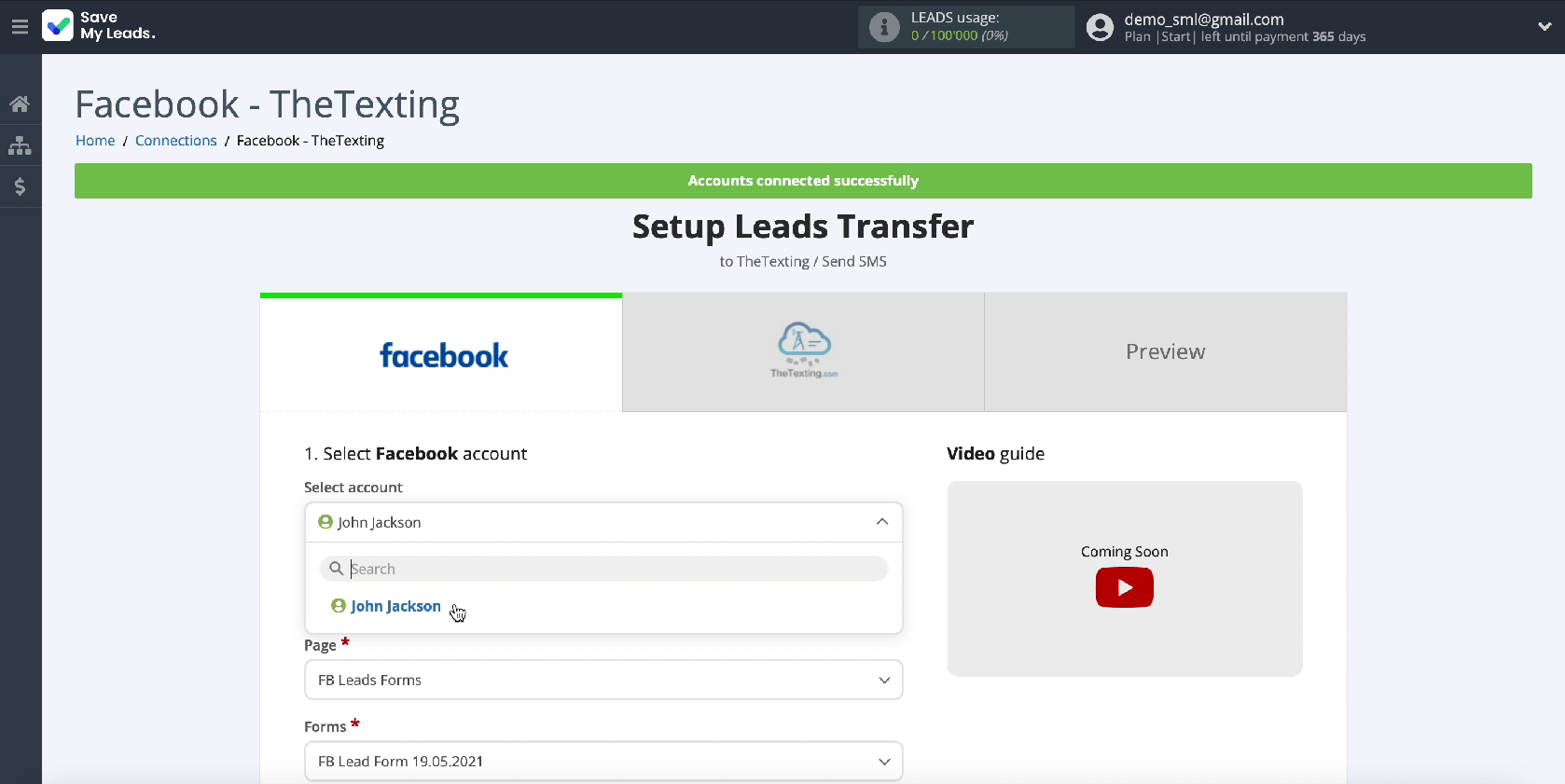
Task: Click the Facebook - TheTexting breadcrumb text
Action: (311, 141)
